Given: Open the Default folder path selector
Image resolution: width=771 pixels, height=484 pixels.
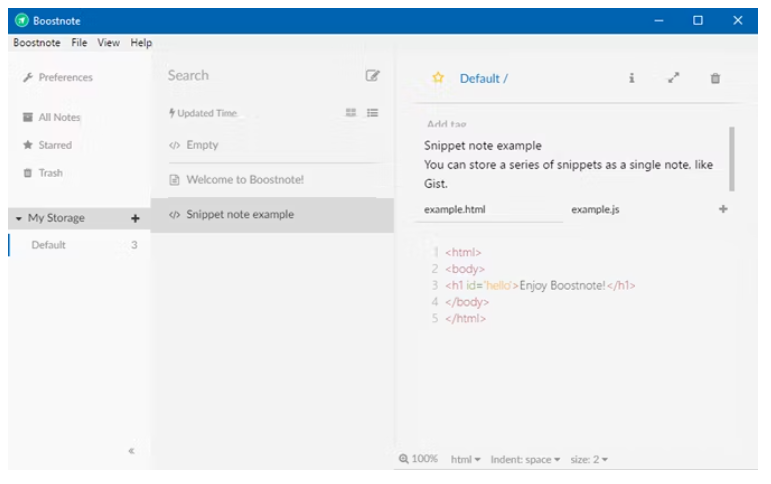Looking at the screenshot, I should coord(484,78).
